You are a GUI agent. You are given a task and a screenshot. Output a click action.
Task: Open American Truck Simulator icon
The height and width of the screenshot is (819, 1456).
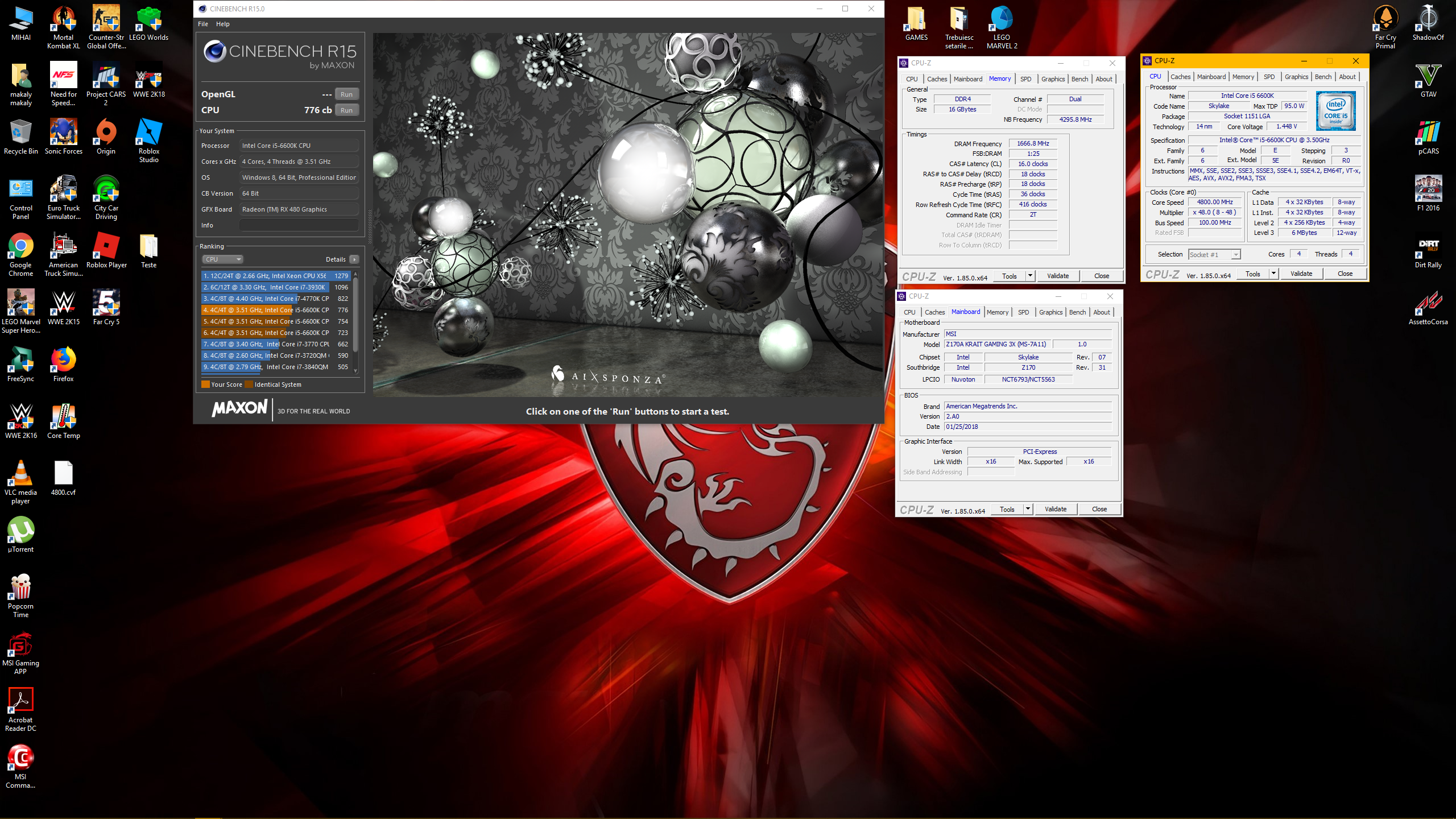coord(63,254)
